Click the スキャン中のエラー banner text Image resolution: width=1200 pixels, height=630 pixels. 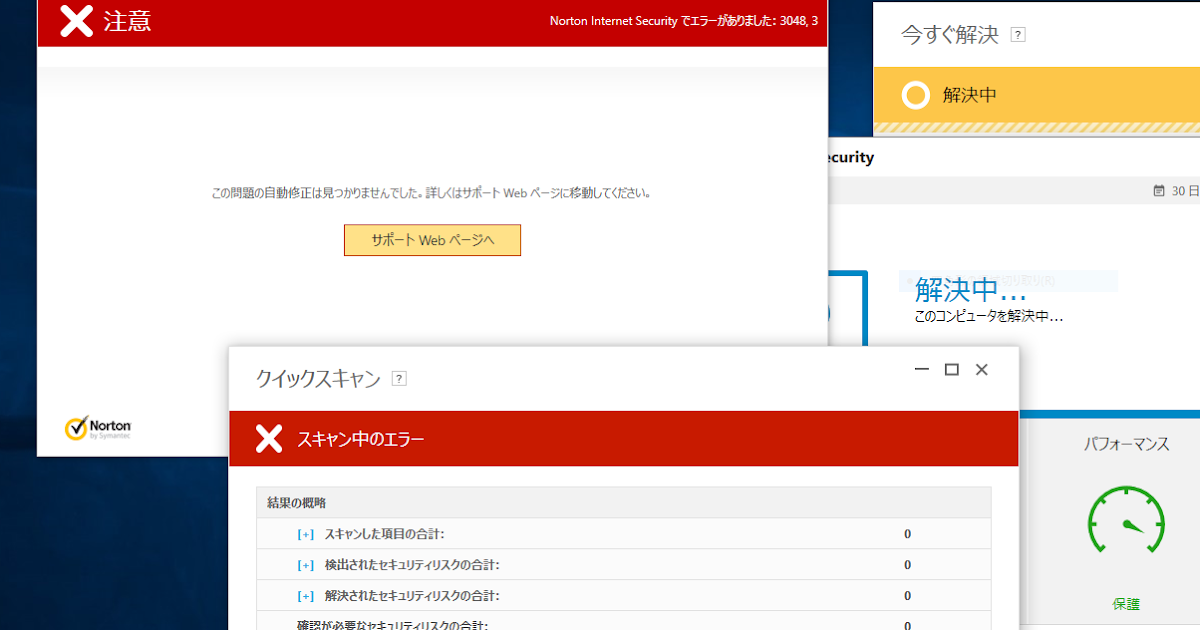pos(361,439)
